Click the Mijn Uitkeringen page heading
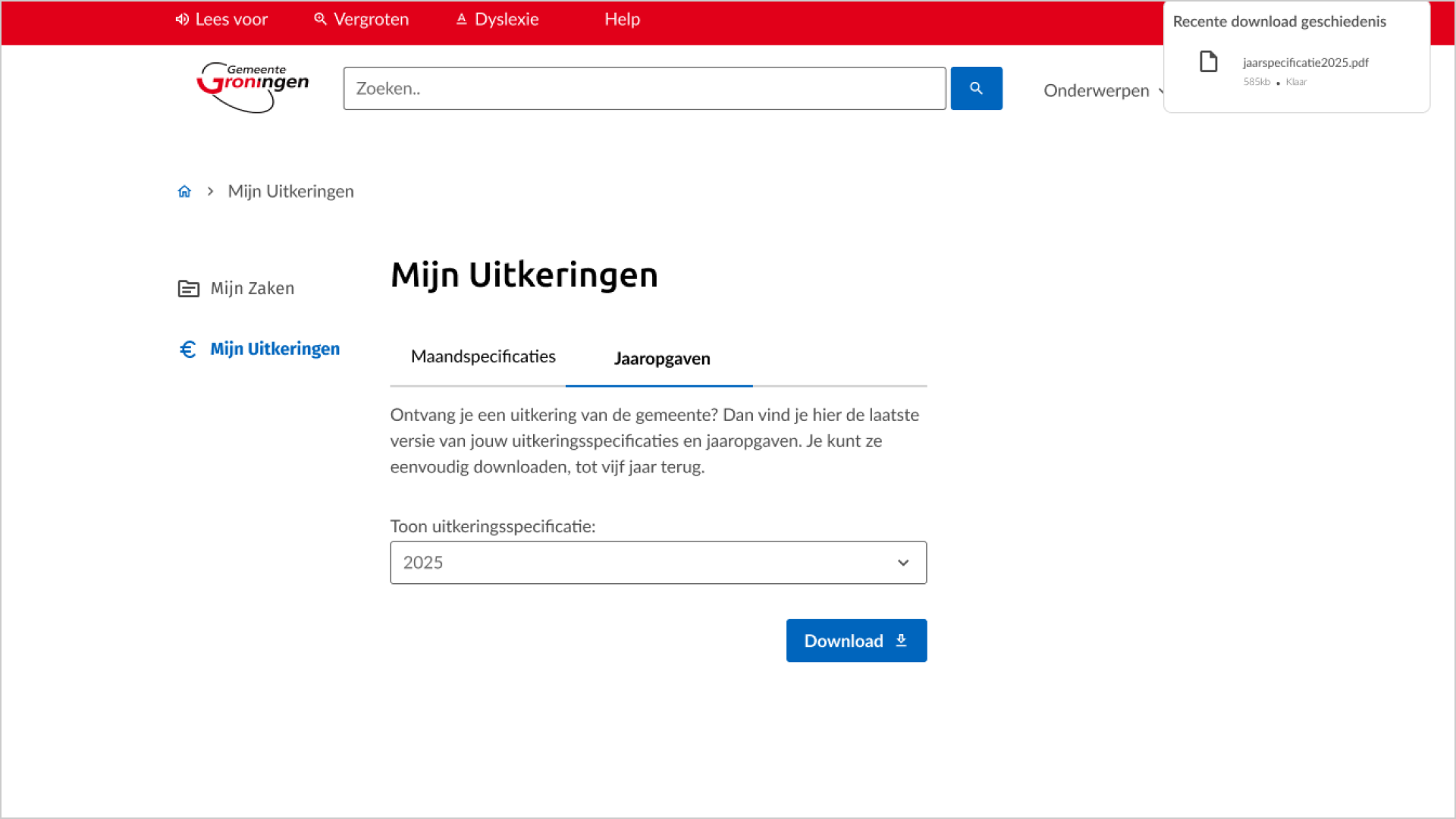Screen dimensions: 1456x819 point(524,275)
